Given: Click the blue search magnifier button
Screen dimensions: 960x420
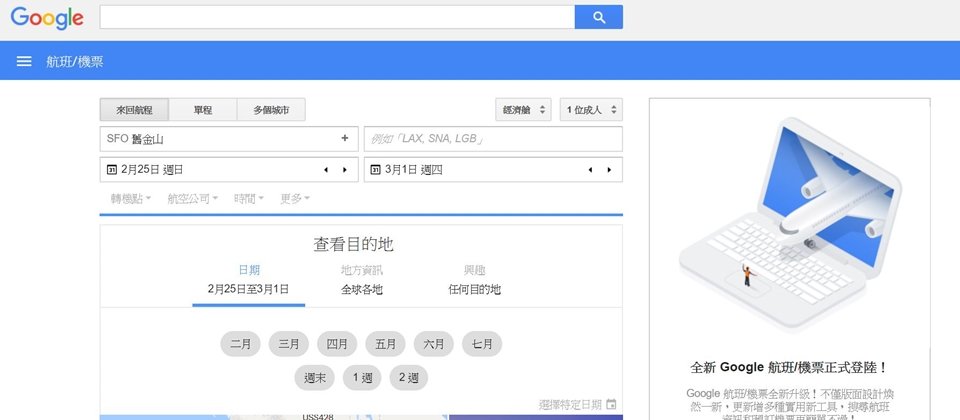Looking at the screenshot, I should tap(599, 17).
